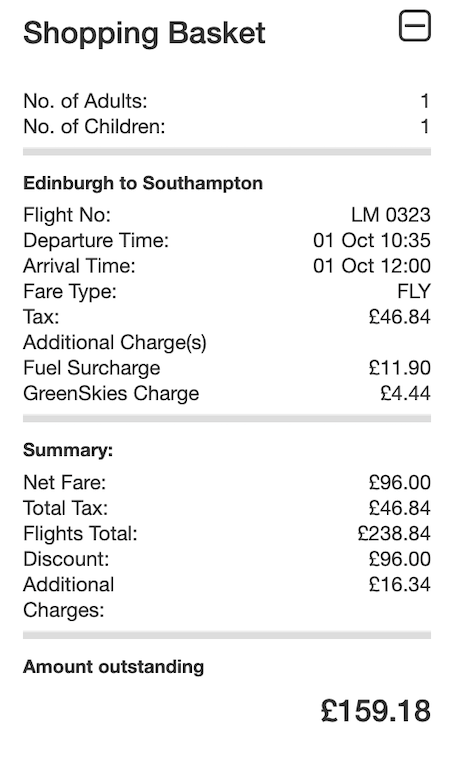The image size is (454, 758).
Task: Click the £4.44 GreenSkies amount
Action: tap(405, 393)
